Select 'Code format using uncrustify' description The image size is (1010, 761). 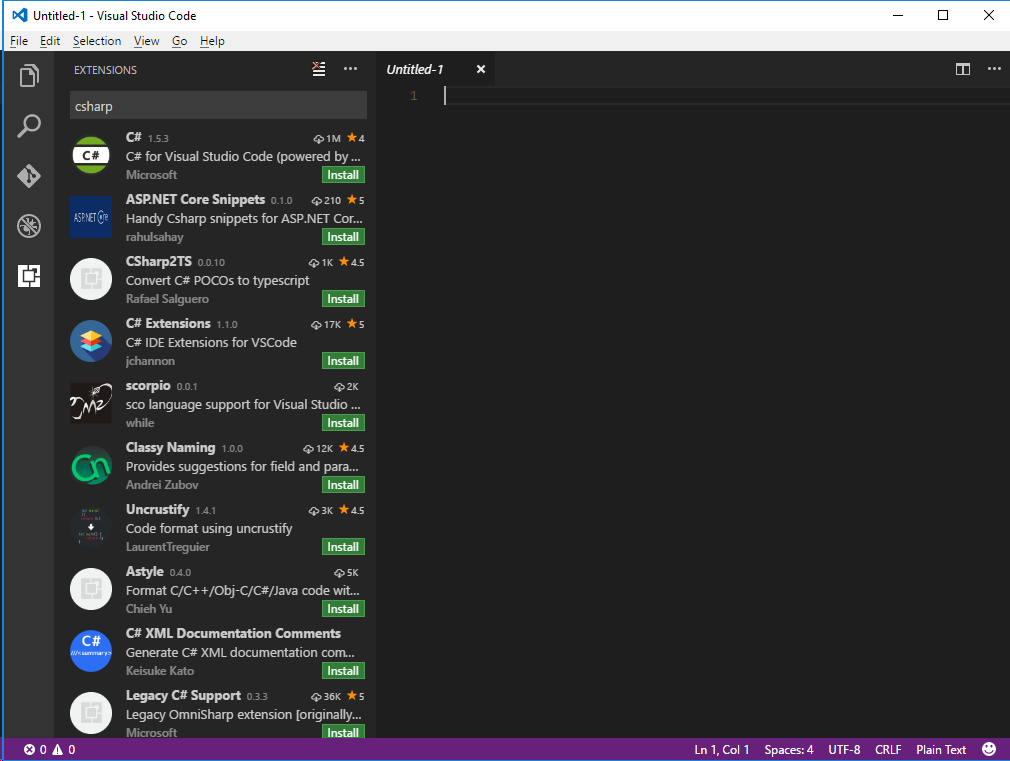(x=209, y=528)
